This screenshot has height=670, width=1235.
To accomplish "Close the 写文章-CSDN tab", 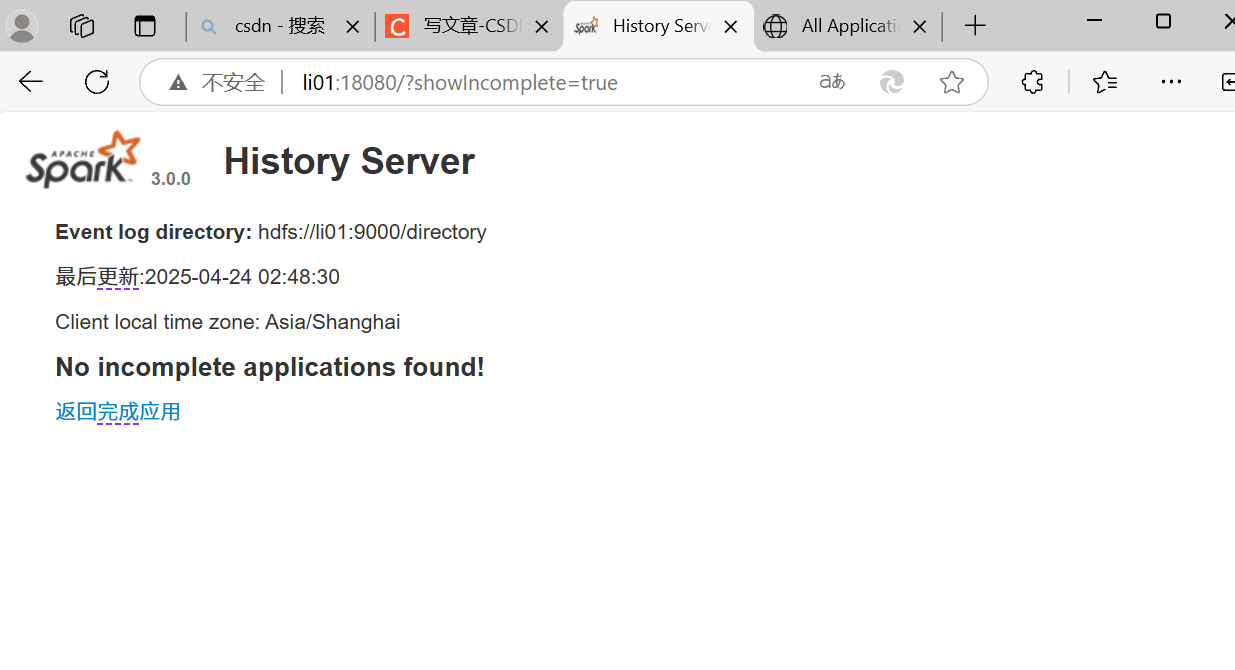I will coord(541,27).
